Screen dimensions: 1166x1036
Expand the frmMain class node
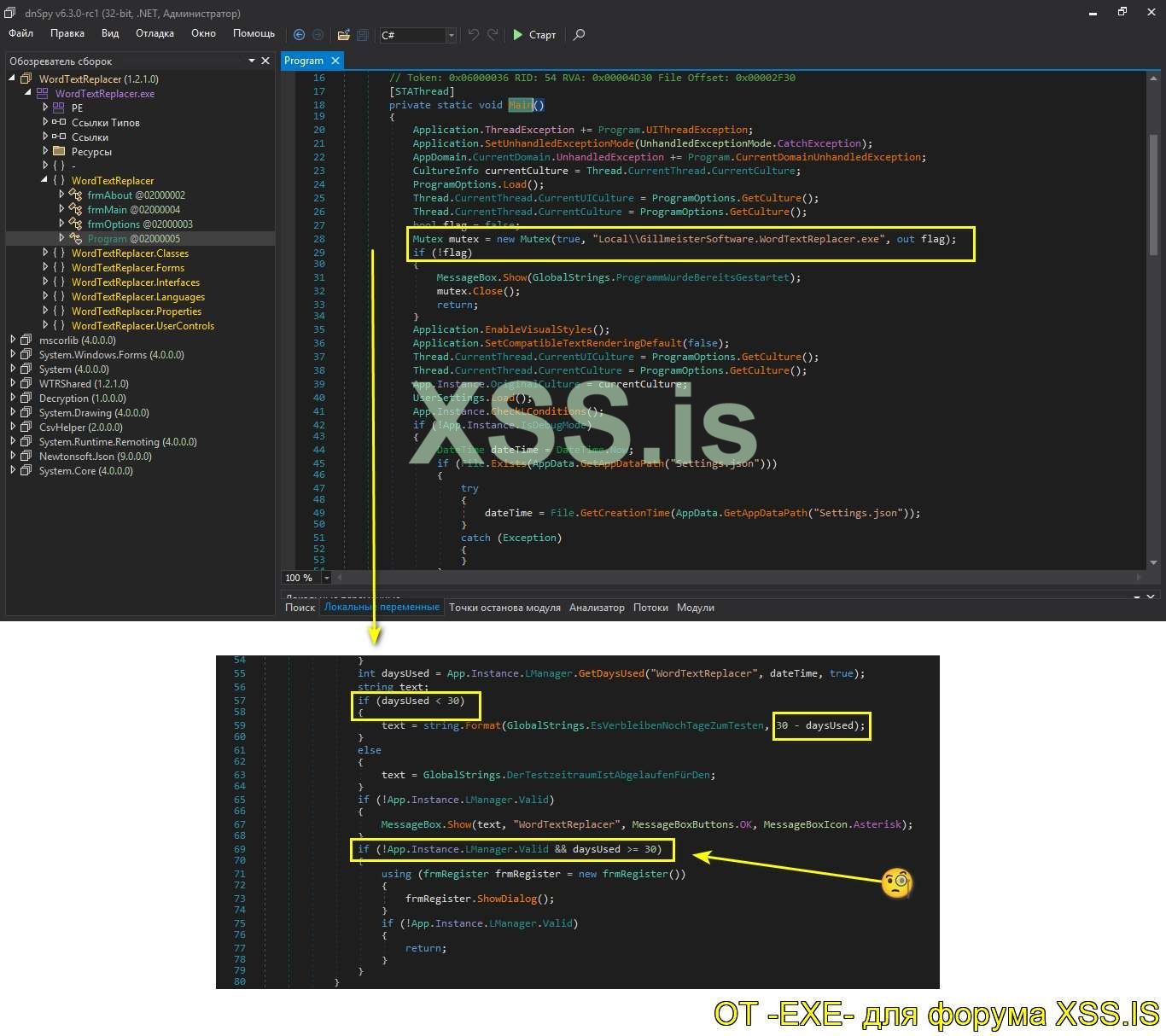coord(61,209)
